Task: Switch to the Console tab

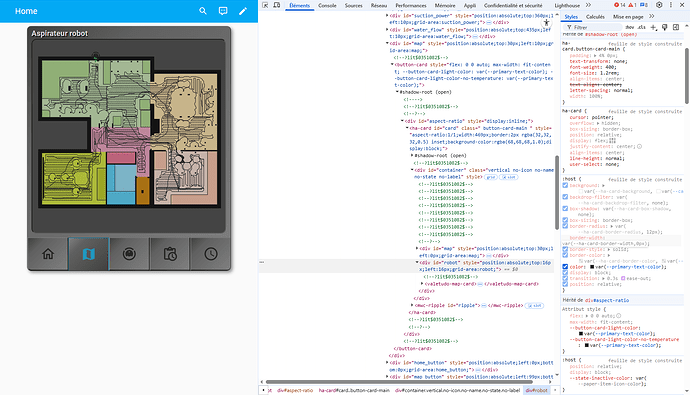Action: tap(327, 5)
